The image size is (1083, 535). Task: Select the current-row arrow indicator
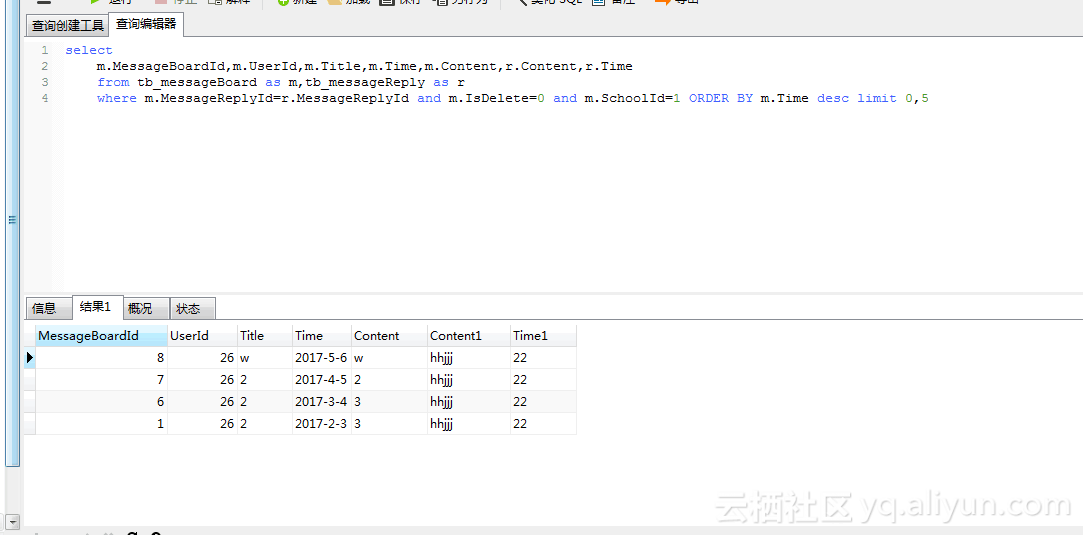(30, 358)
